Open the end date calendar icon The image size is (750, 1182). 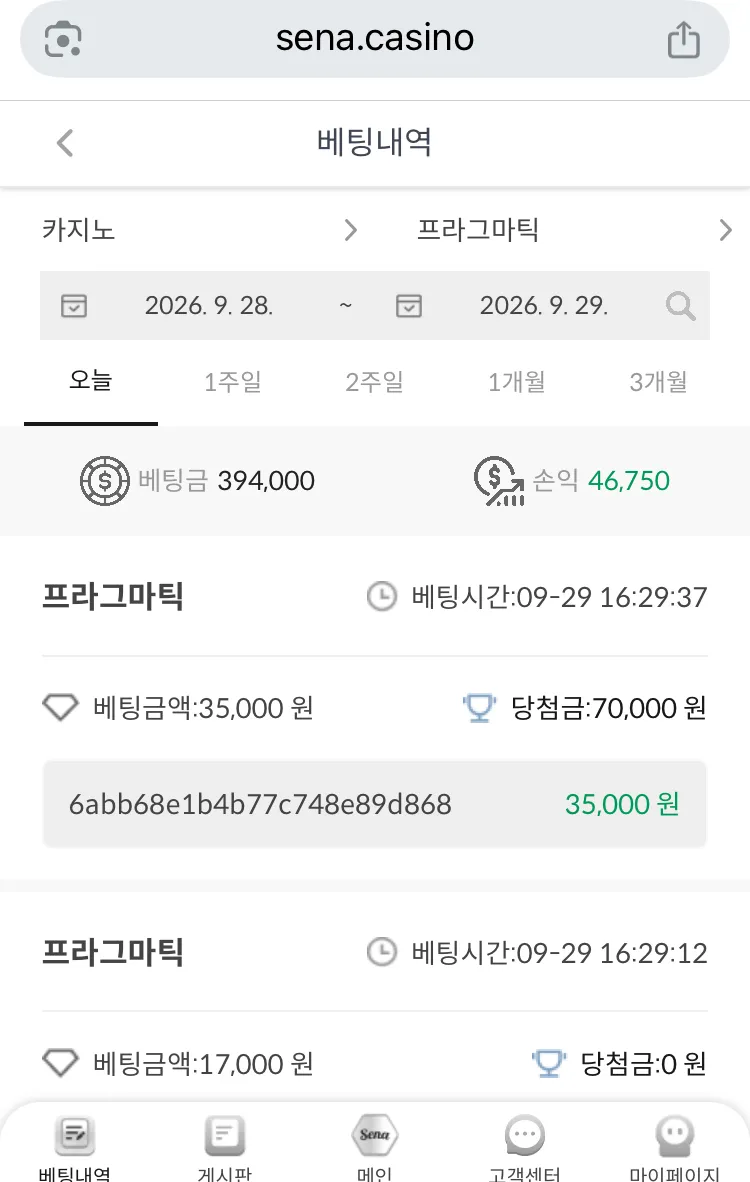coord(409,306)
